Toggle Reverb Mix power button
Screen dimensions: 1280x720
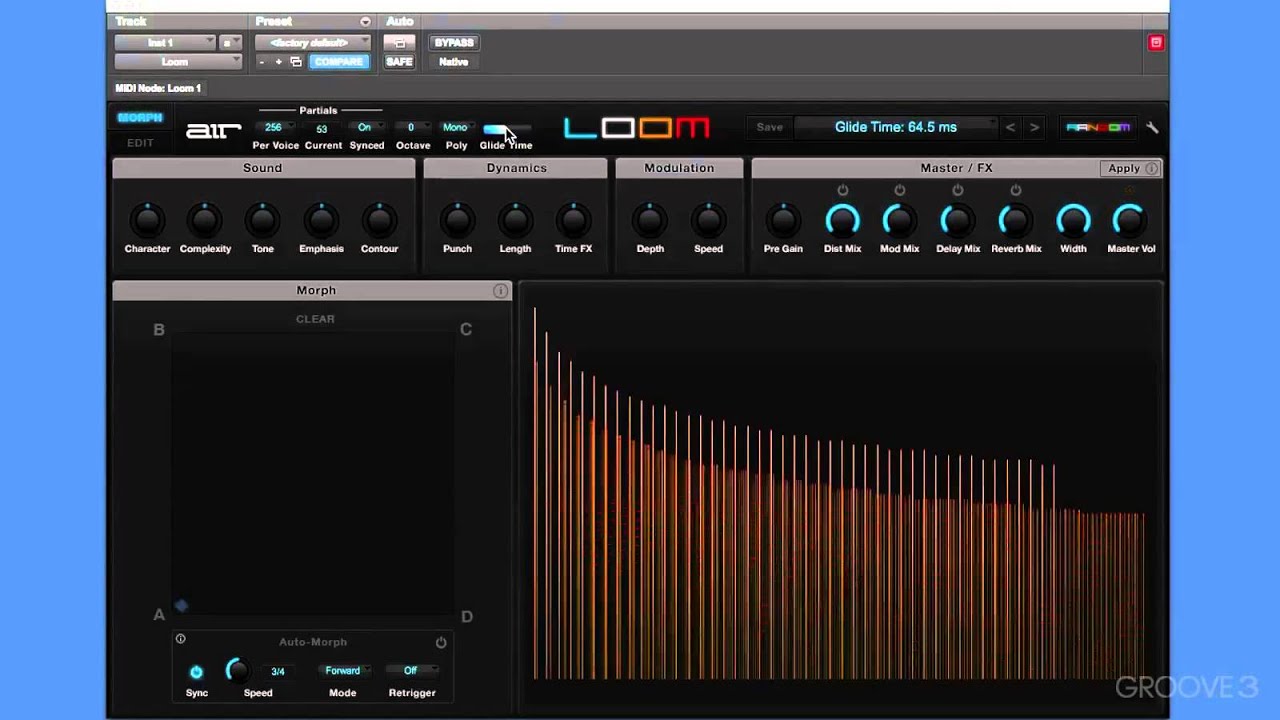(1015, 190)
